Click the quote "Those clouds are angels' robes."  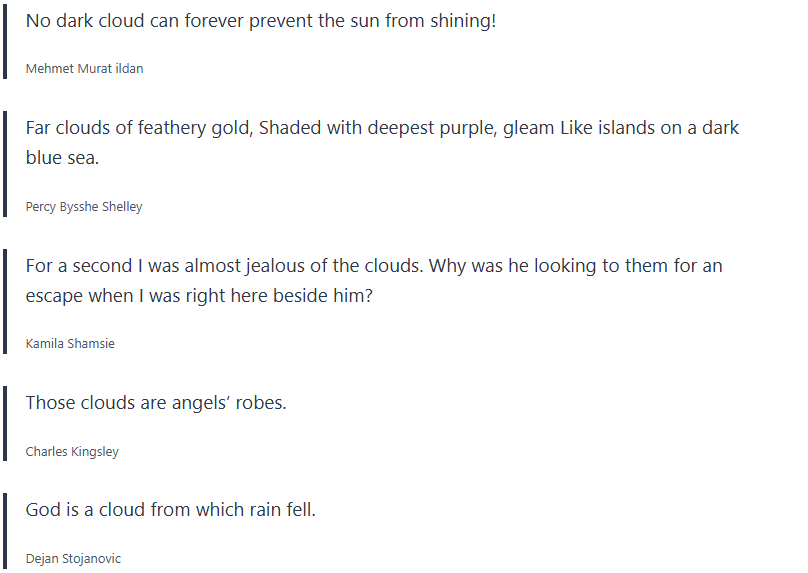tap(156, 403)
